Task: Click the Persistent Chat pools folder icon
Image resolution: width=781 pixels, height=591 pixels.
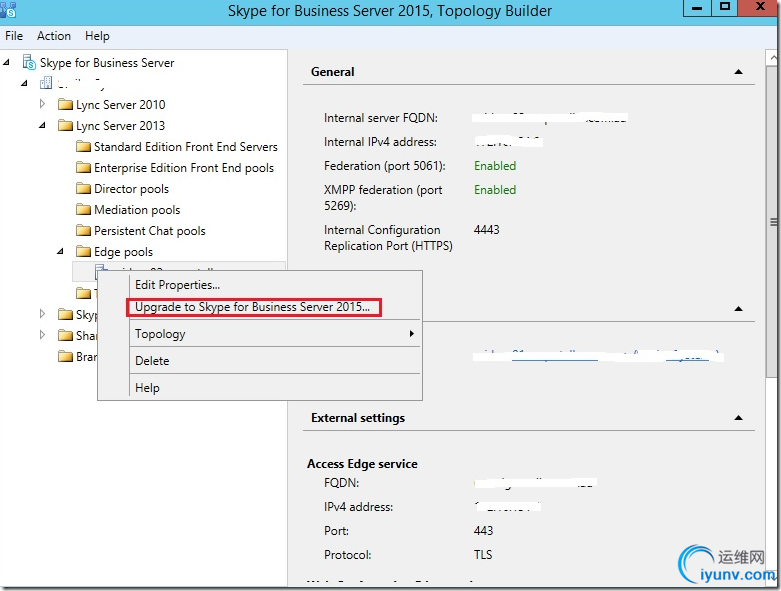Action: coord(84,231)
